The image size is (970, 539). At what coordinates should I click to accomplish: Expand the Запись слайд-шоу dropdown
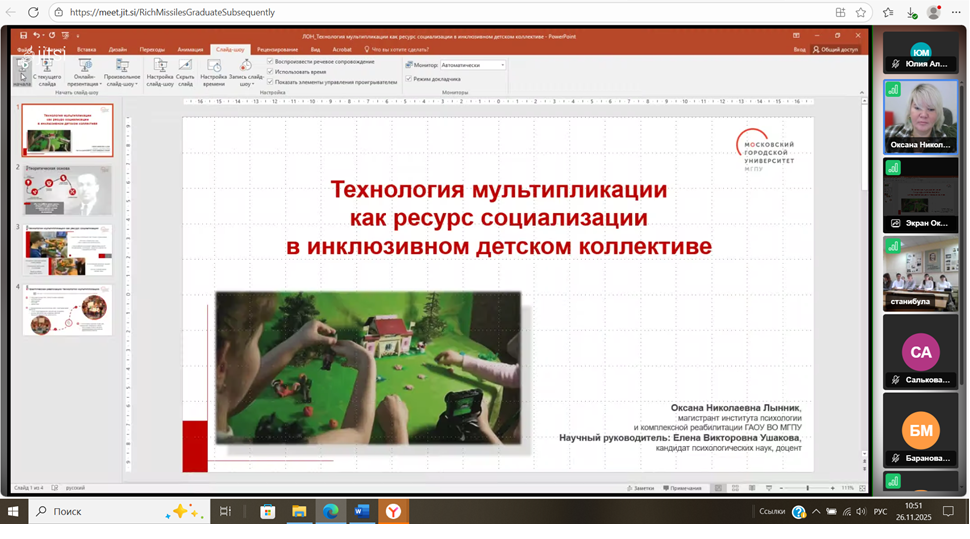coord(246,84)
